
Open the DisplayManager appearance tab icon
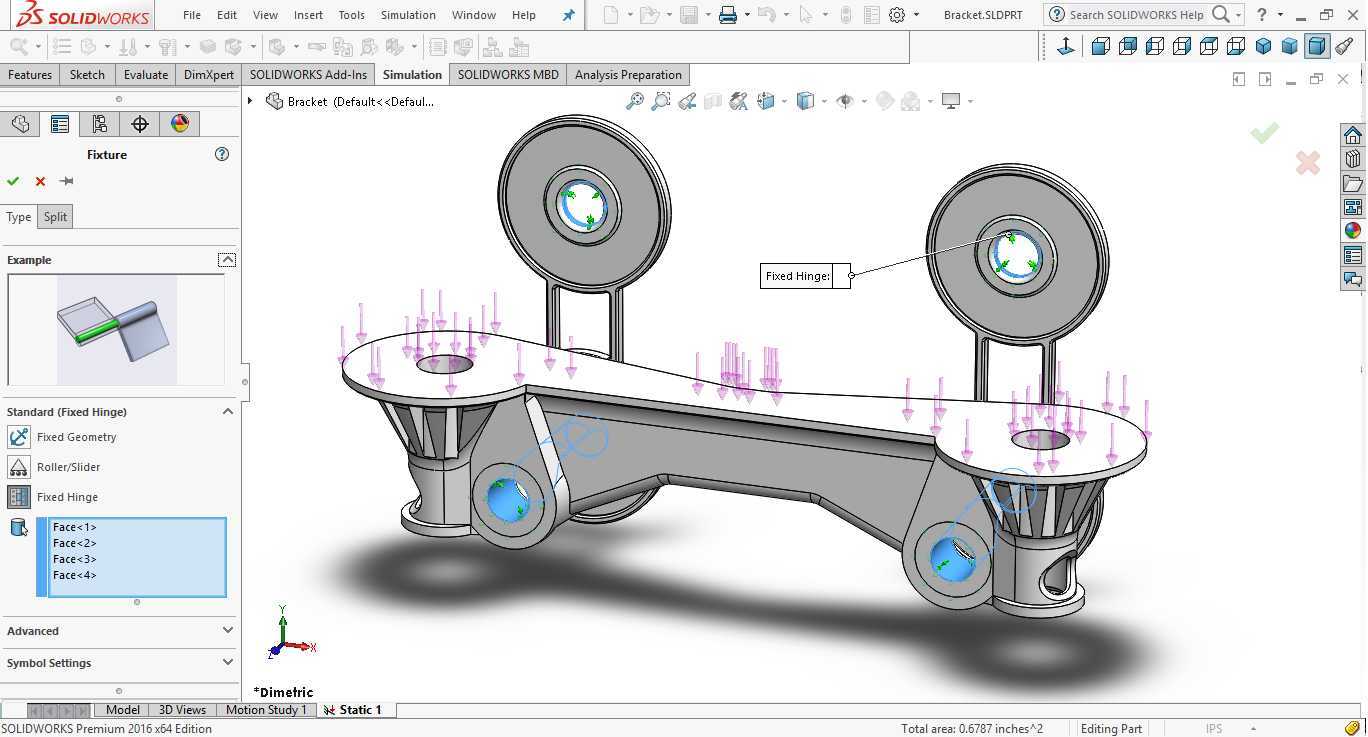(180, 124)
